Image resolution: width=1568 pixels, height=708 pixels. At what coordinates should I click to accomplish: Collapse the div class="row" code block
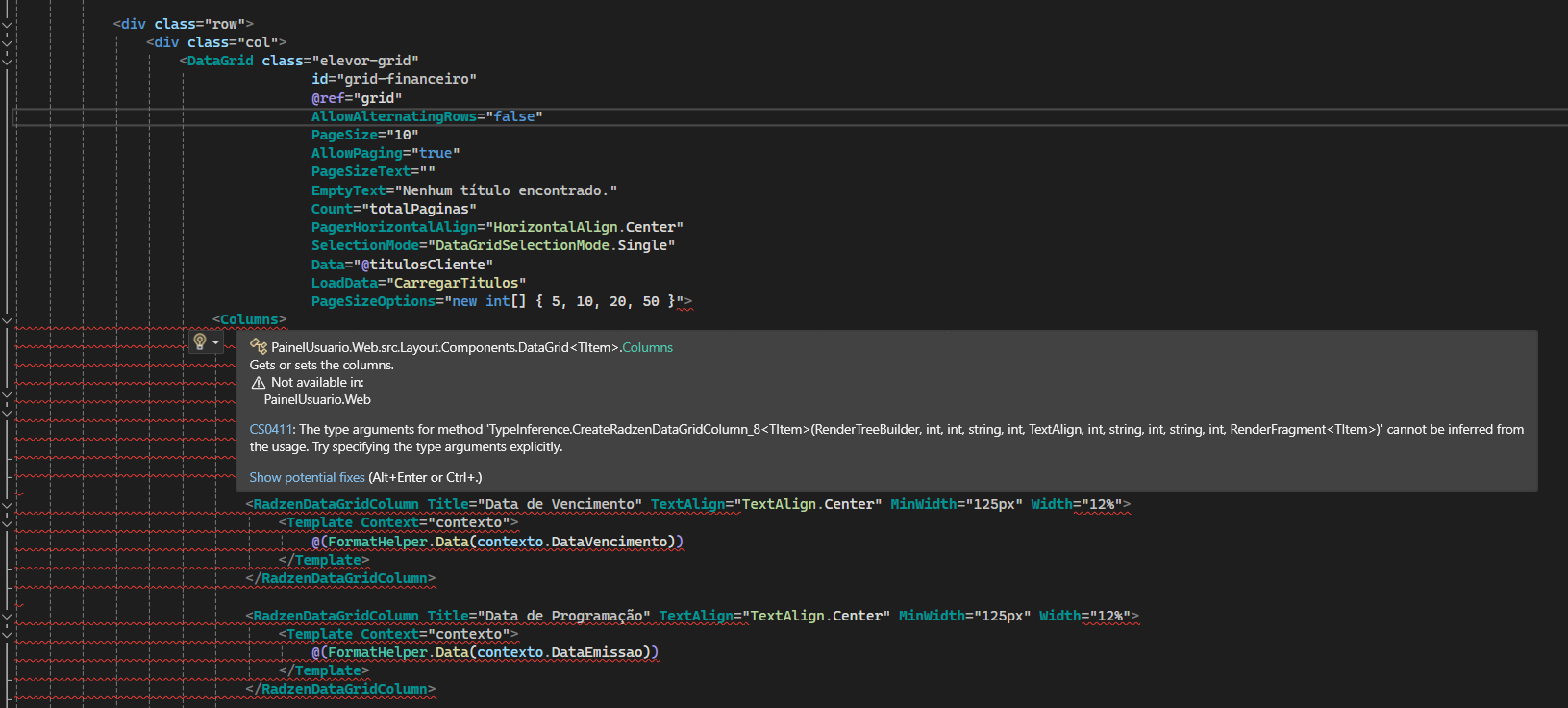pyautogui.click(x=7, y=24)
